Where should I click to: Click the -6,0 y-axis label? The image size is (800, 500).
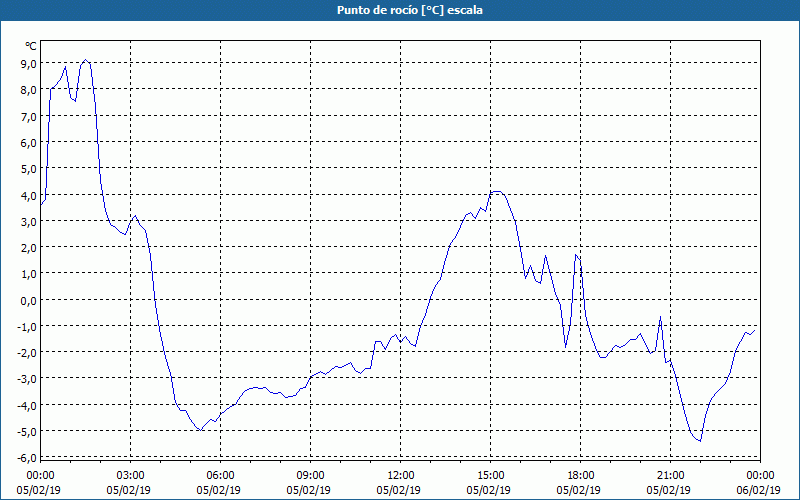26,458
